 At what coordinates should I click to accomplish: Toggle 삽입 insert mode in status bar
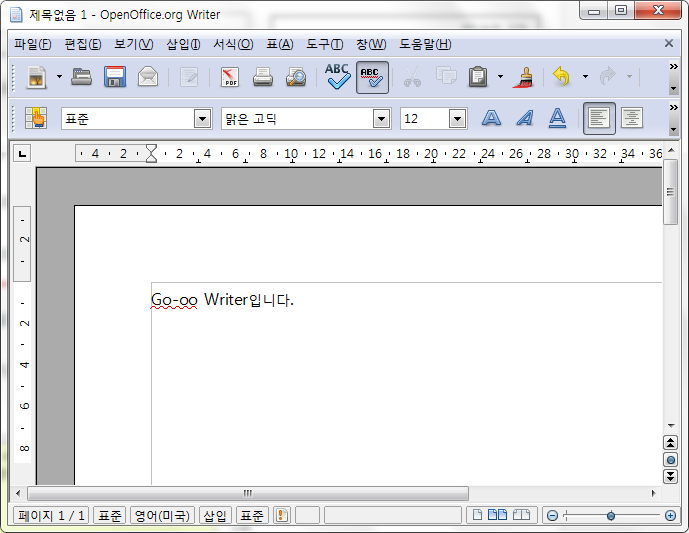pos(215,515)
